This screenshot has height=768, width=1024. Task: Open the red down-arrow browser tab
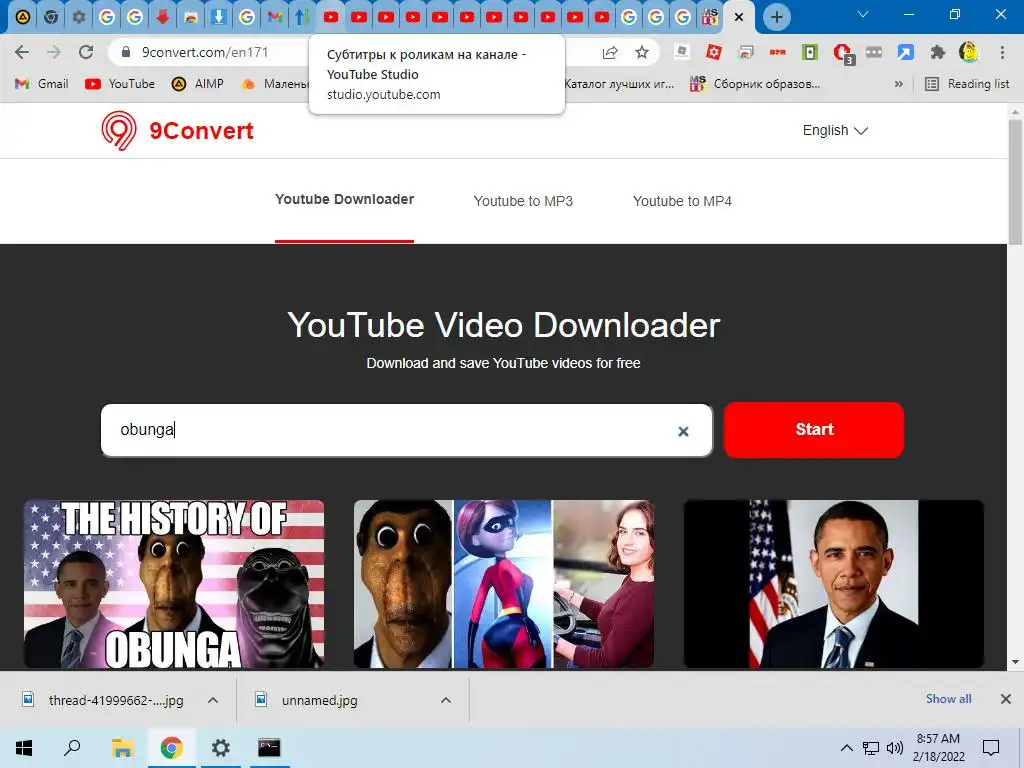click(x=163, y=17)
